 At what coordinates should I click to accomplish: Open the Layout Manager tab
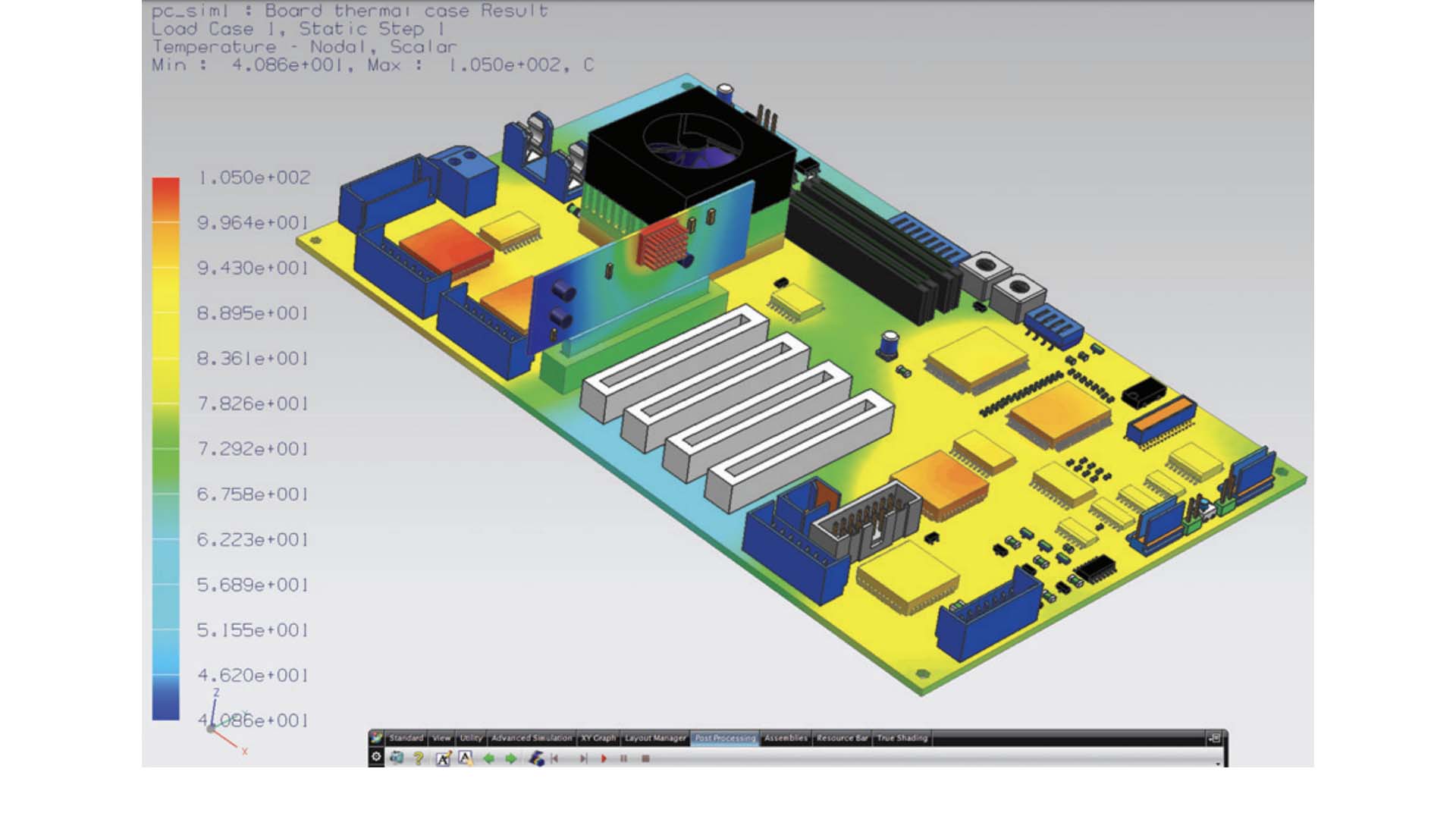click(x=655, y=738)
